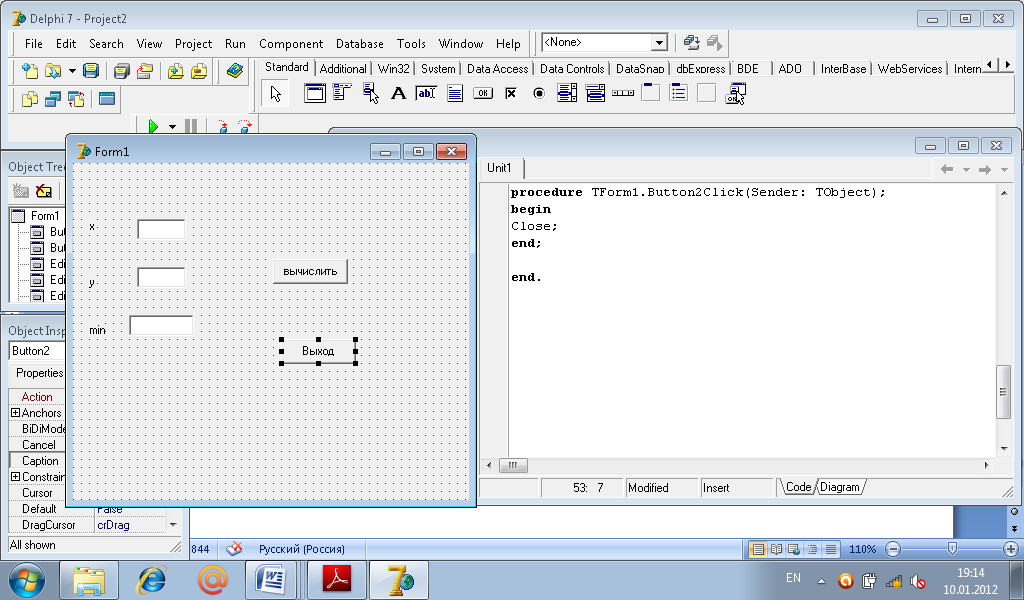The image size is (1024, 600).
Task: Open the Project menu
Action: pos(193,44)
